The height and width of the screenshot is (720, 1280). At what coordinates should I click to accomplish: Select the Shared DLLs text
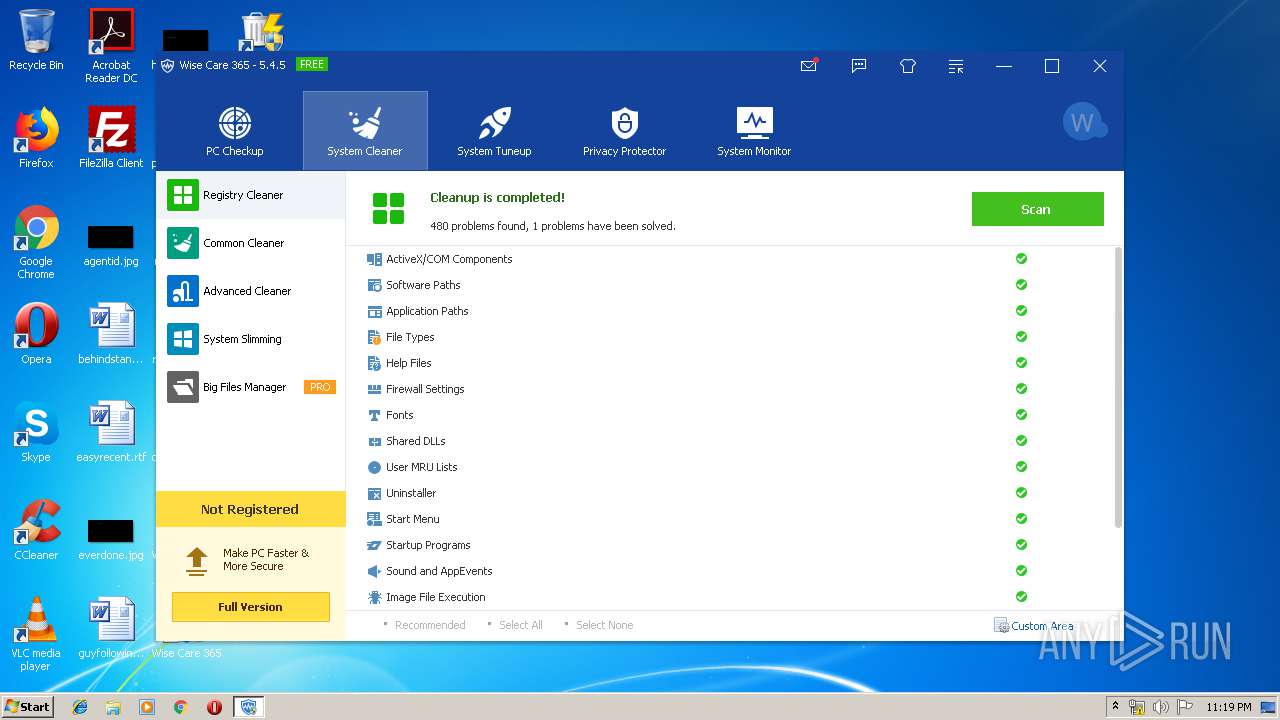(x=416, y=441)
